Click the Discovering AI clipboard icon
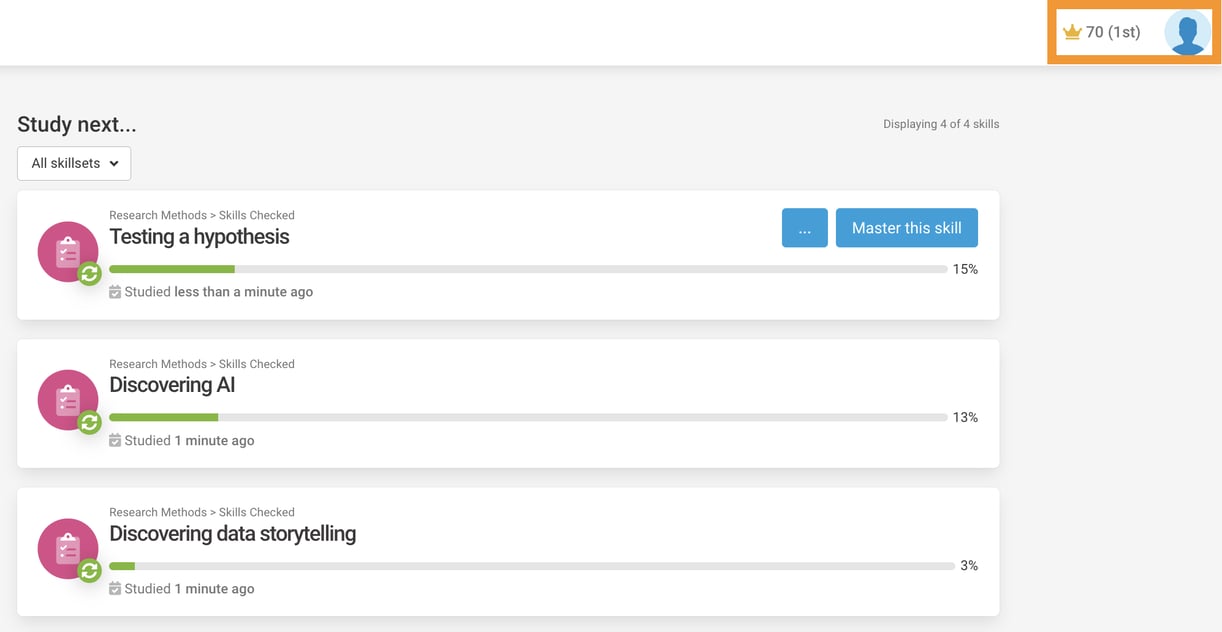Viewport: 1222px width, 632px height. (67, 399)
